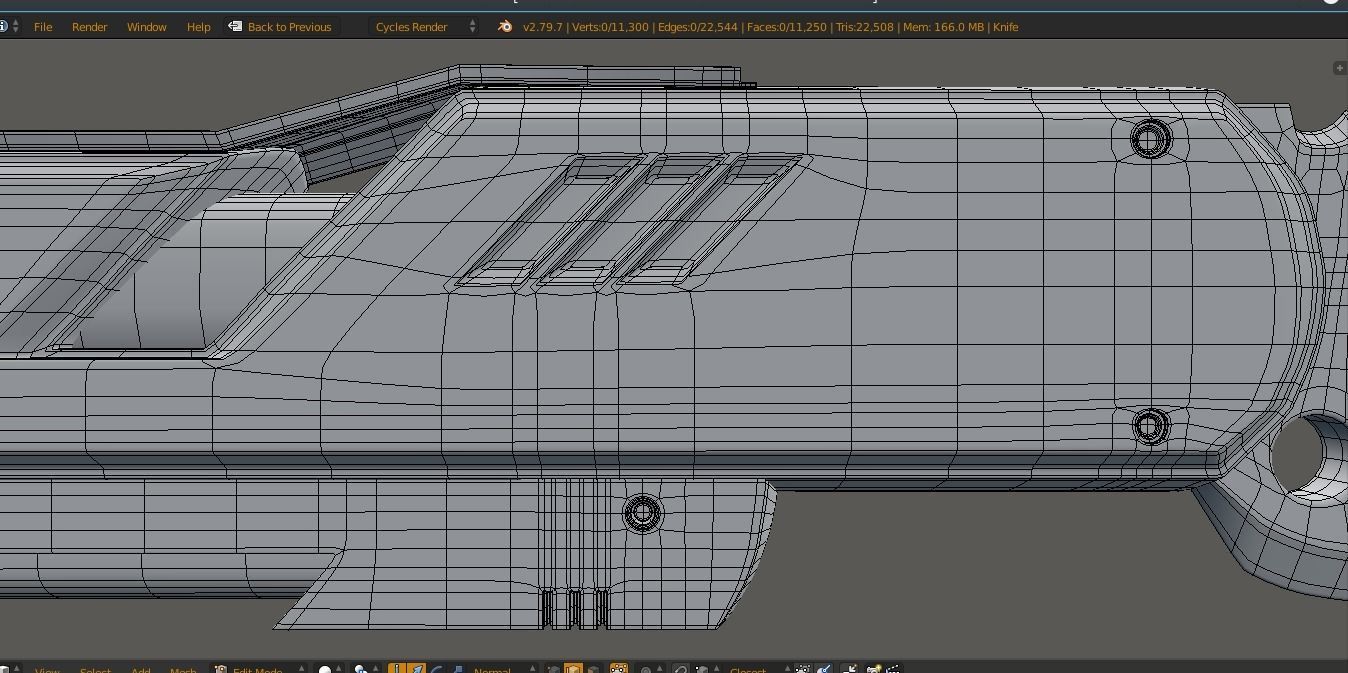1348x673 pixels.
Task: Open the File menu
Action: (x=43, y=27)
